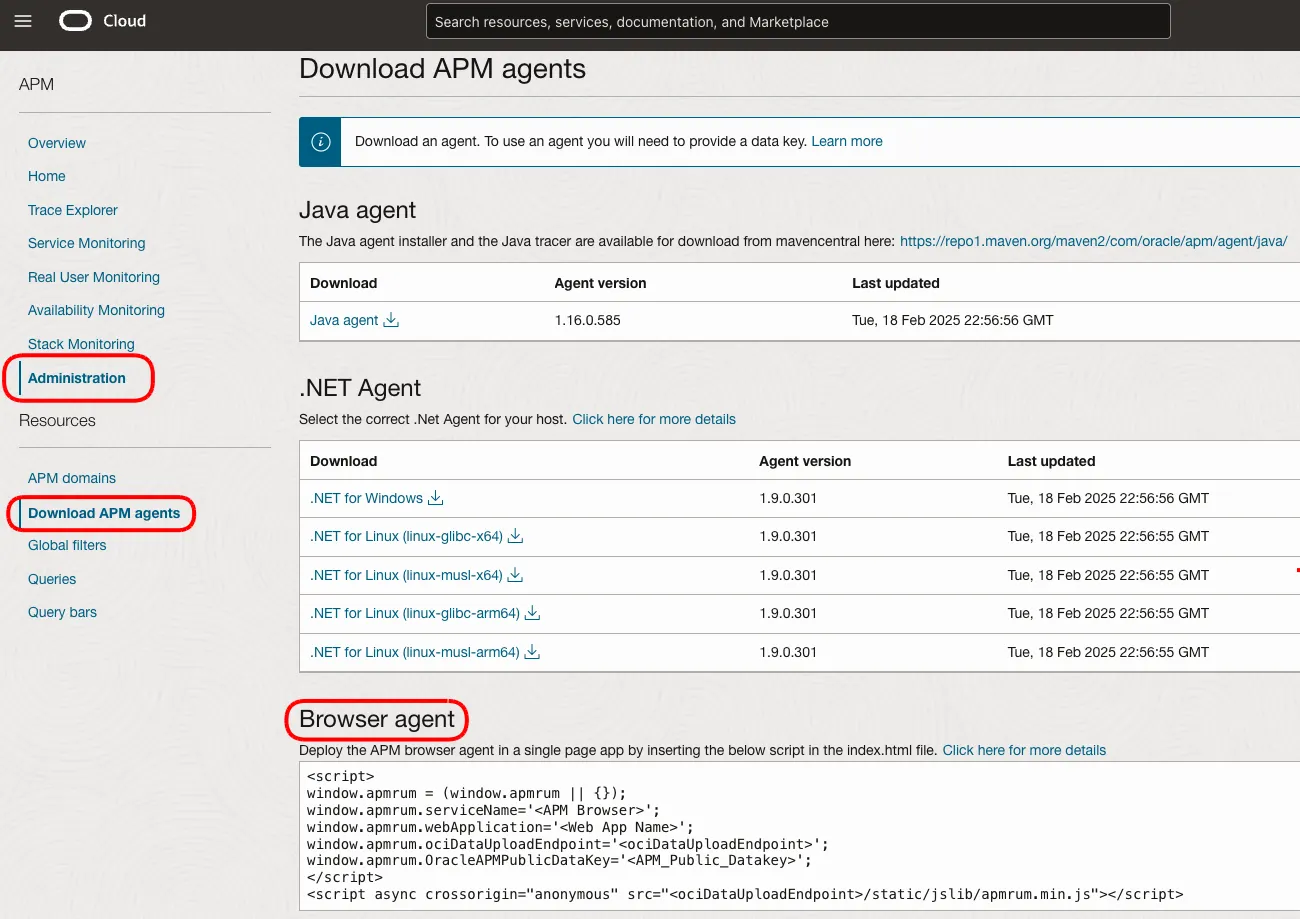Click the search resources input field
Screen dimensions: 1300x919
pos(797,20)
